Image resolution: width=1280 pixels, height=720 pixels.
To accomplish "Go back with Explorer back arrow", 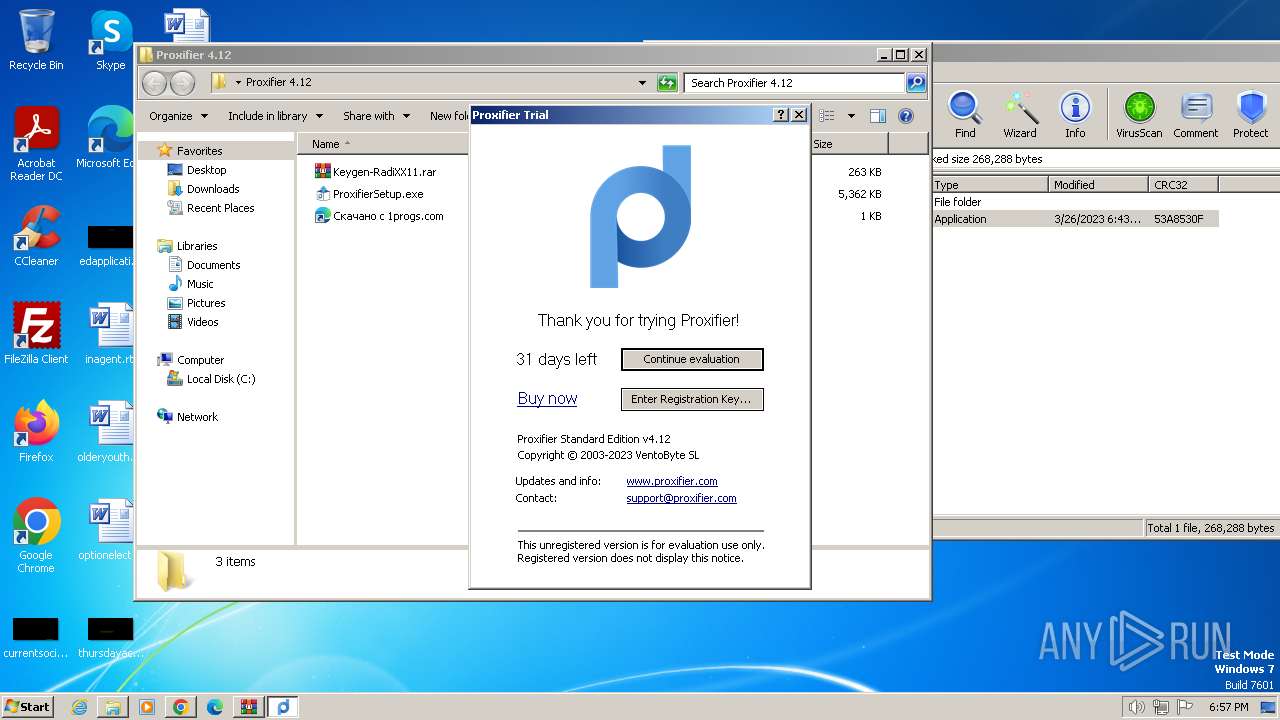I will [154, 83].
